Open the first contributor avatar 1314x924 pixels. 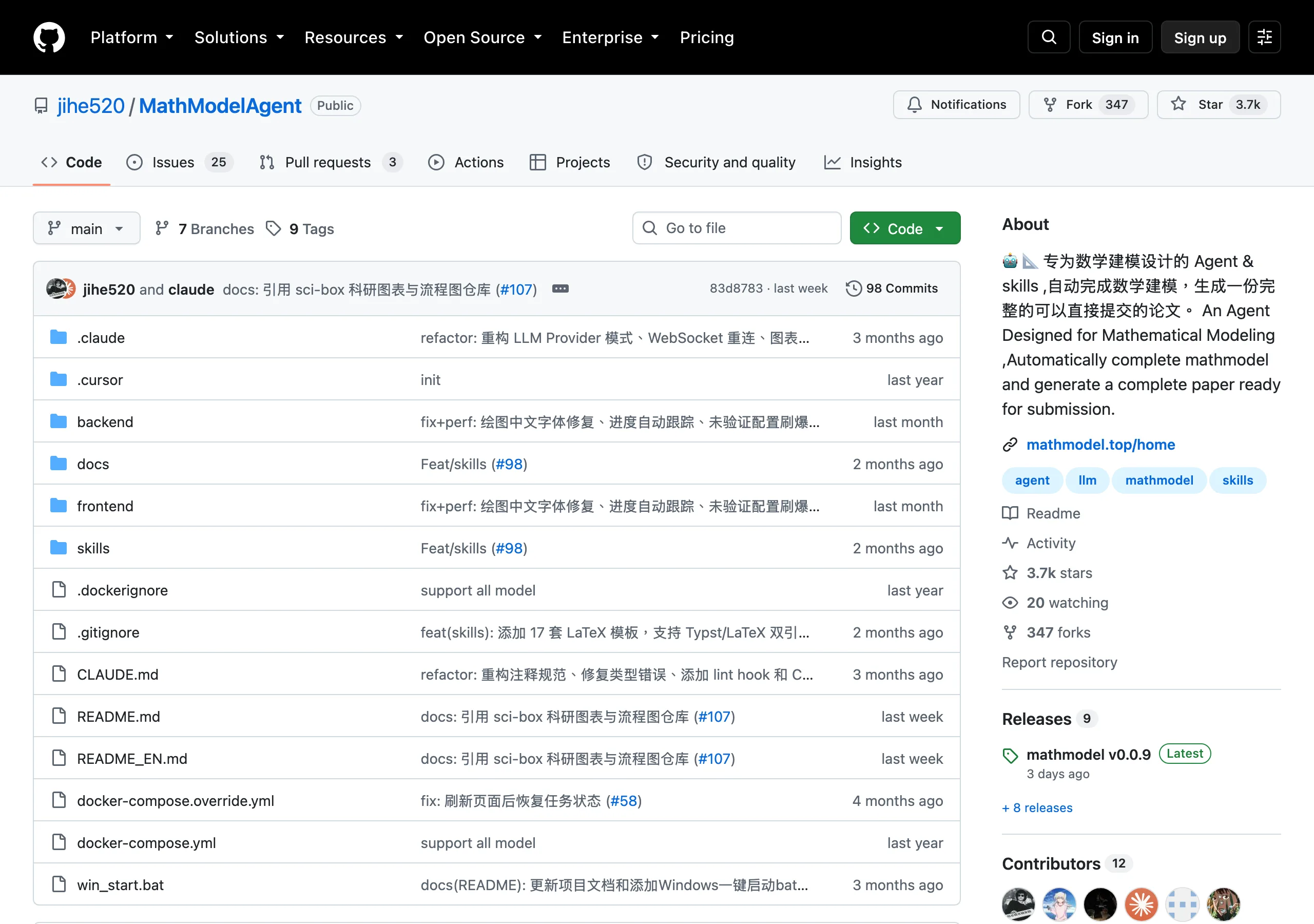coord(1019,904)
